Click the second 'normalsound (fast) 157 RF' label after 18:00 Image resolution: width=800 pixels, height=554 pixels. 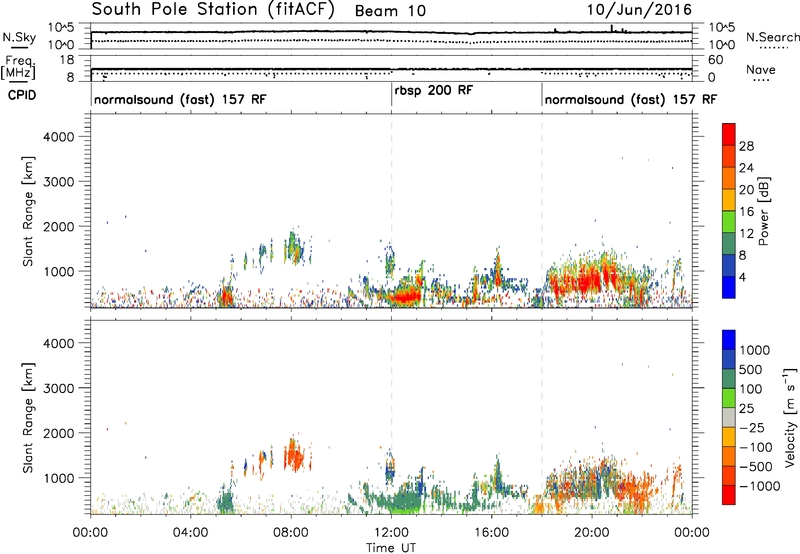pos(631,99)
